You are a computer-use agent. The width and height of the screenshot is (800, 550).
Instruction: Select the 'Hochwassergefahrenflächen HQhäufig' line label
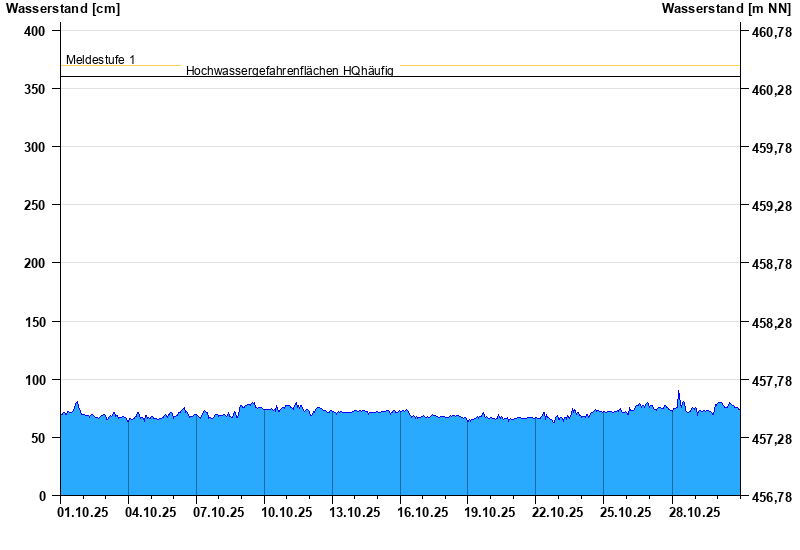290,71
